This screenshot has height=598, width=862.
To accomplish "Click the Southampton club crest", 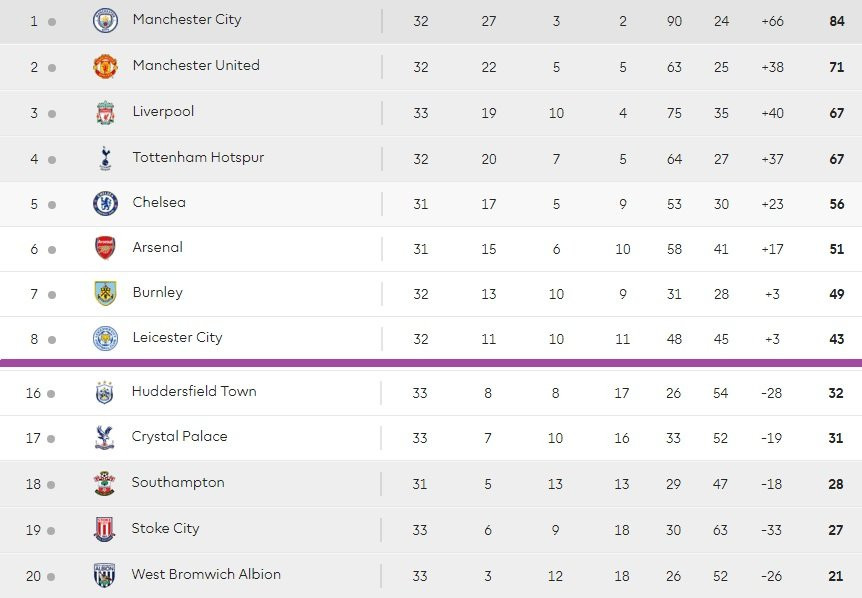I will click(104, 483).
